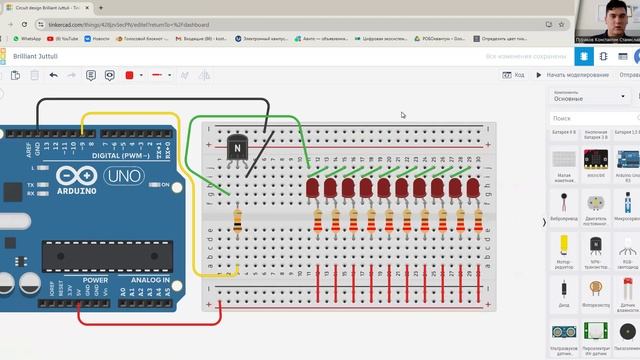Open the component list view icon
Screen dimensions: 640x360
pos(622,56)
